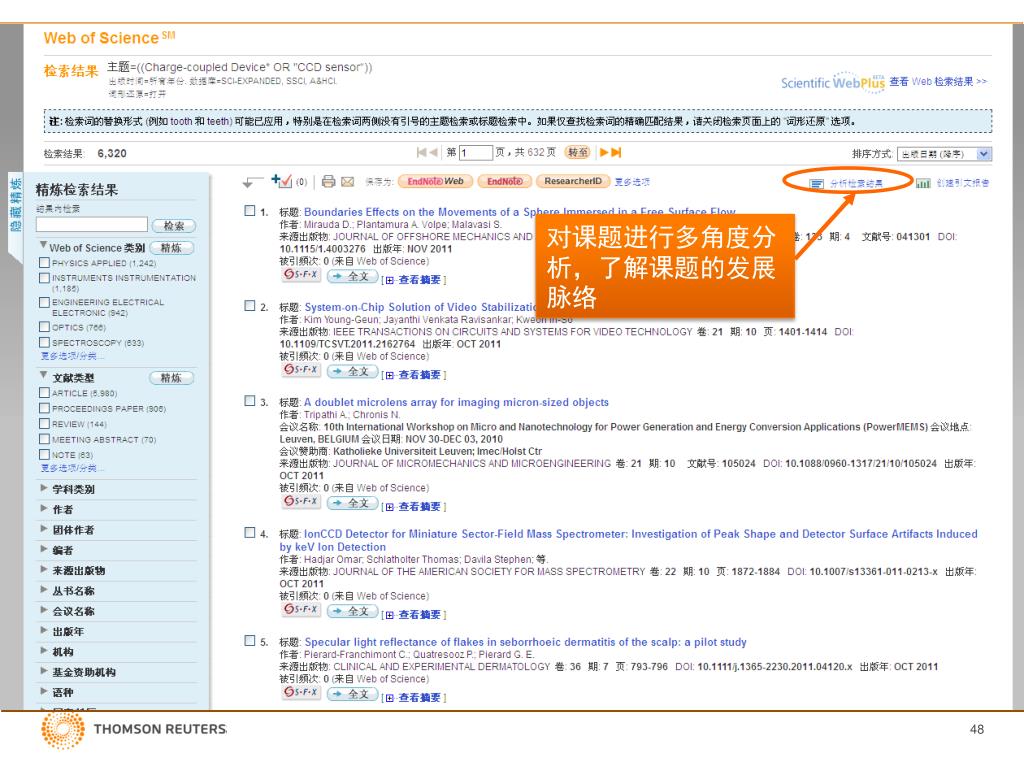Viewport: 1024px width, 768px height.
Task: Expand the 基金资助机构 refine section
Action: pos(43,671)
